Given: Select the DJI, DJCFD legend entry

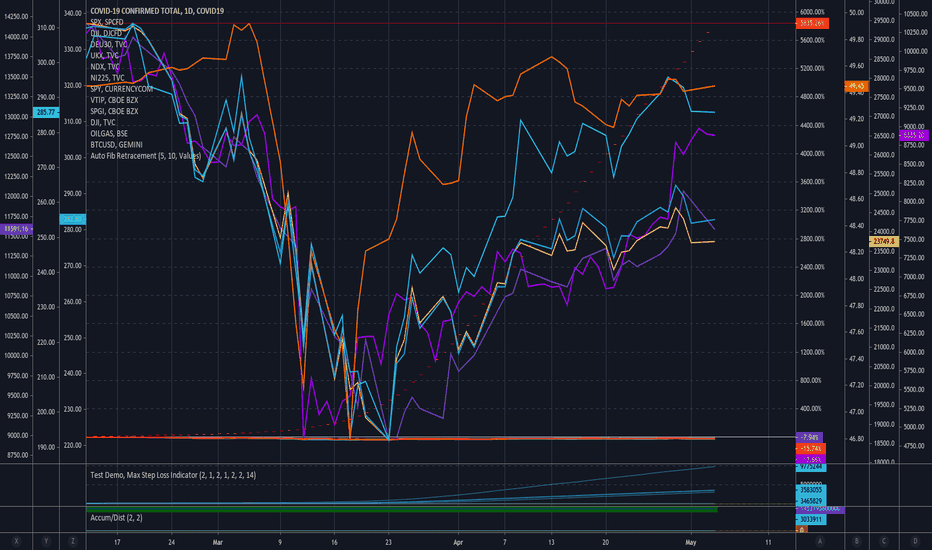Looking at the screenshot, I should [x=106, y=33].
